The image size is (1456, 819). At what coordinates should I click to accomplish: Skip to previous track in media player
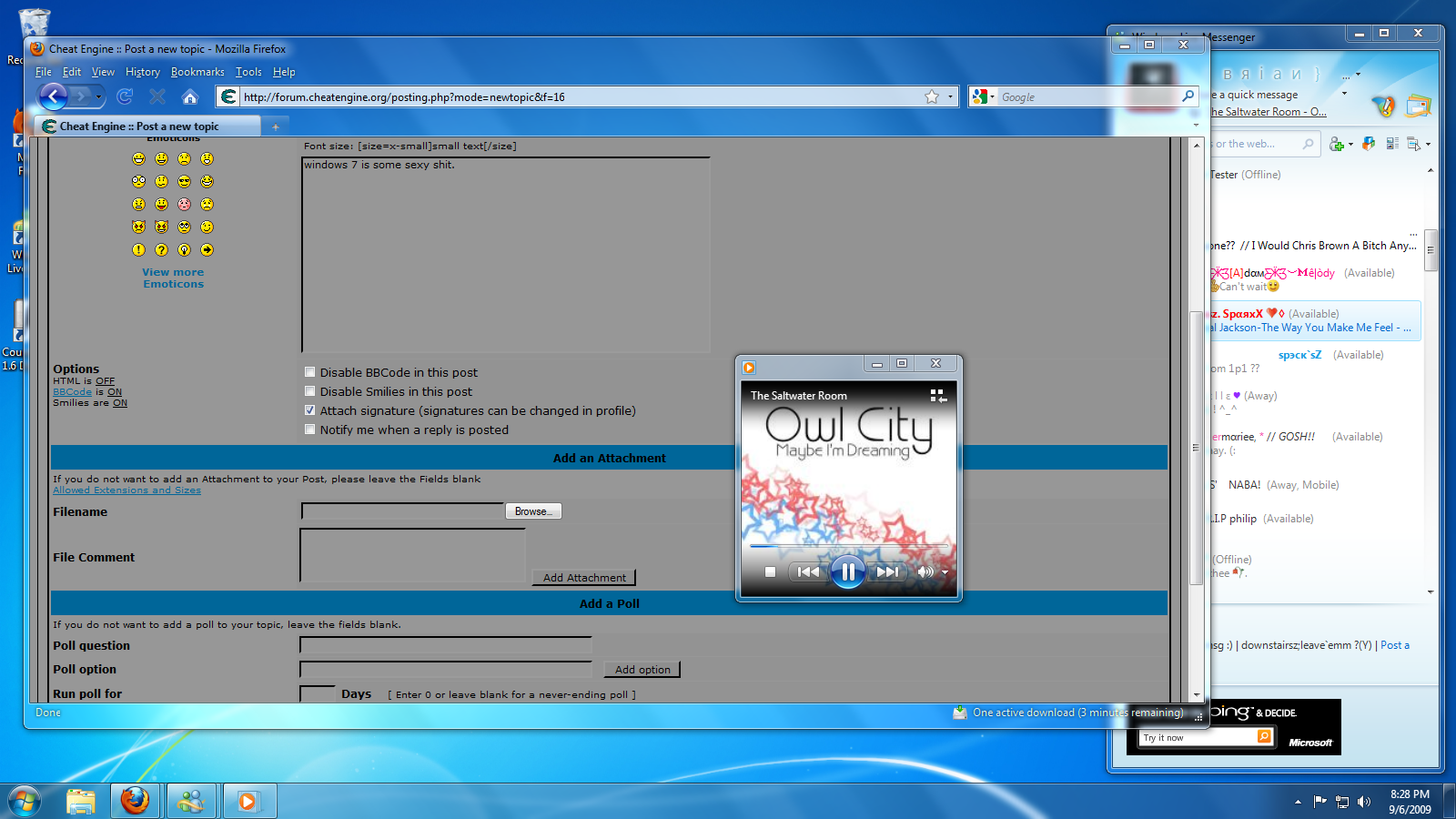click(x=808, y=571)
